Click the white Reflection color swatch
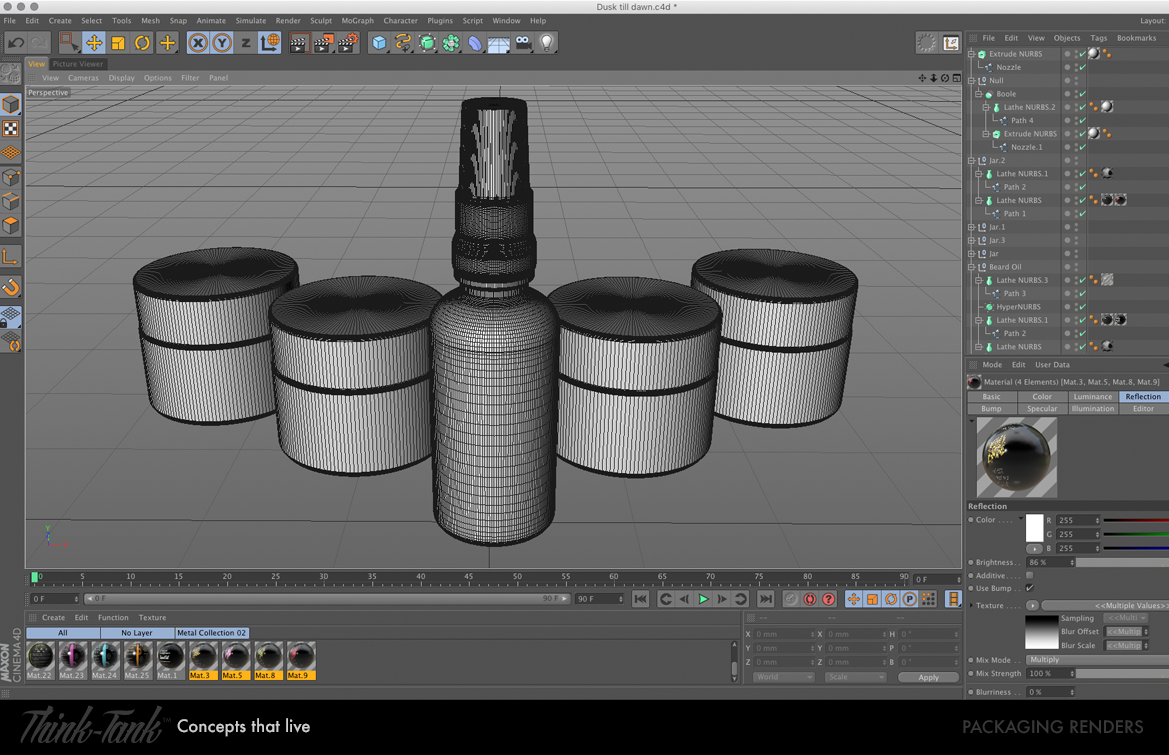 [1034, 527]
